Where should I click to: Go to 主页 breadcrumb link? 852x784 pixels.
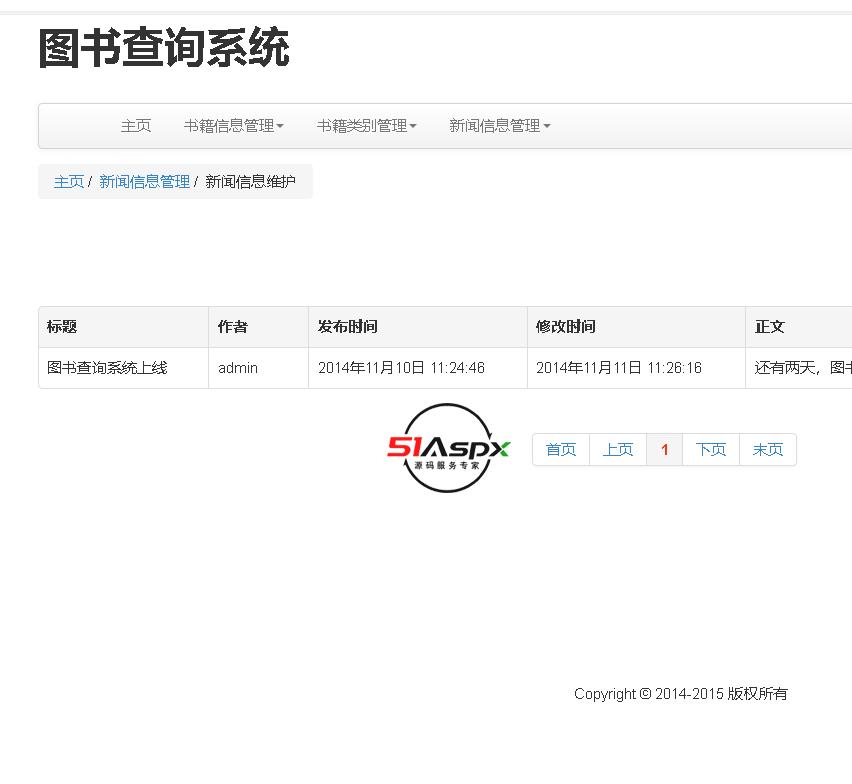pos(69,181)
